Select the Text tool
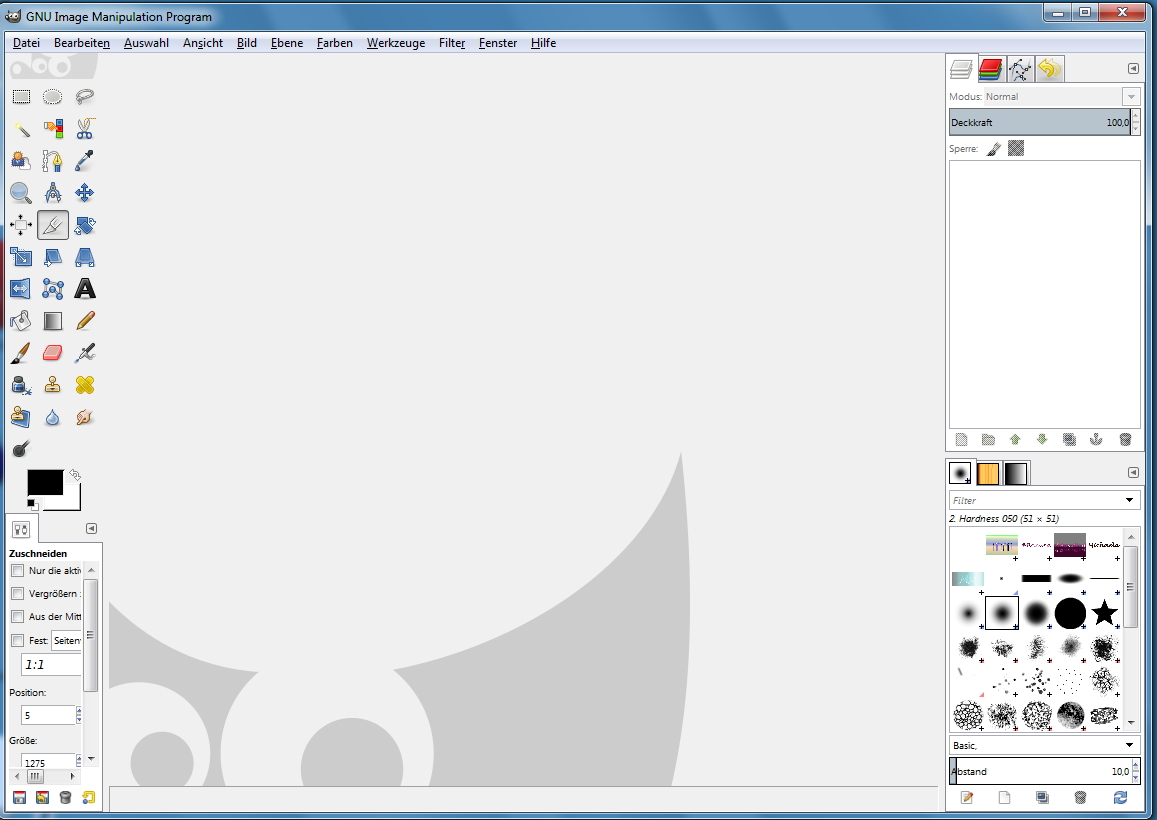The image size is (1157, 820). pyautogui.click(x=85, y=289)
